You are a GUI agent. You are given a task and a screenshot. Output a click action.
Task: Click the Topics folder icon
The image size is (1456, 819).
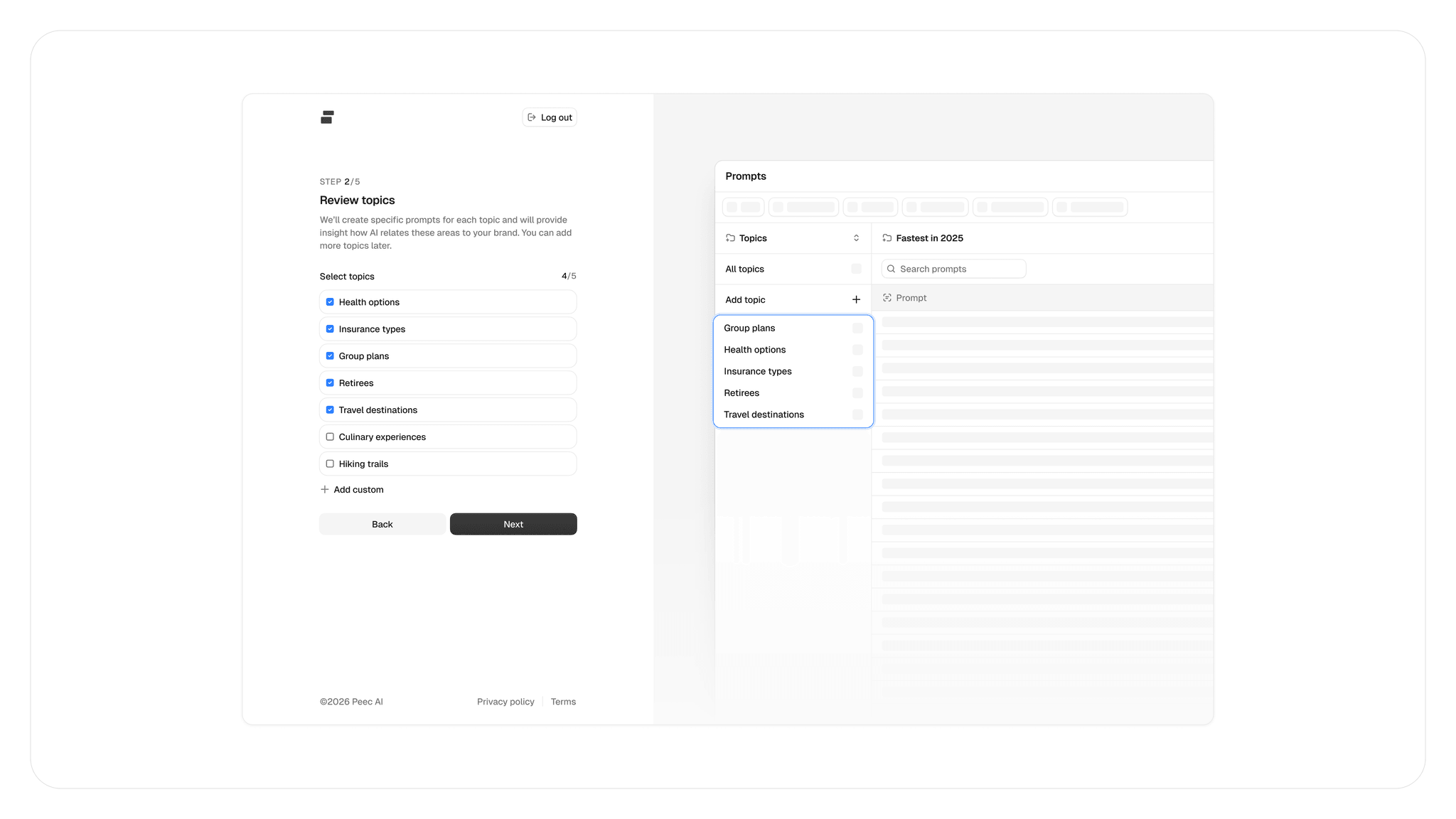730,238
